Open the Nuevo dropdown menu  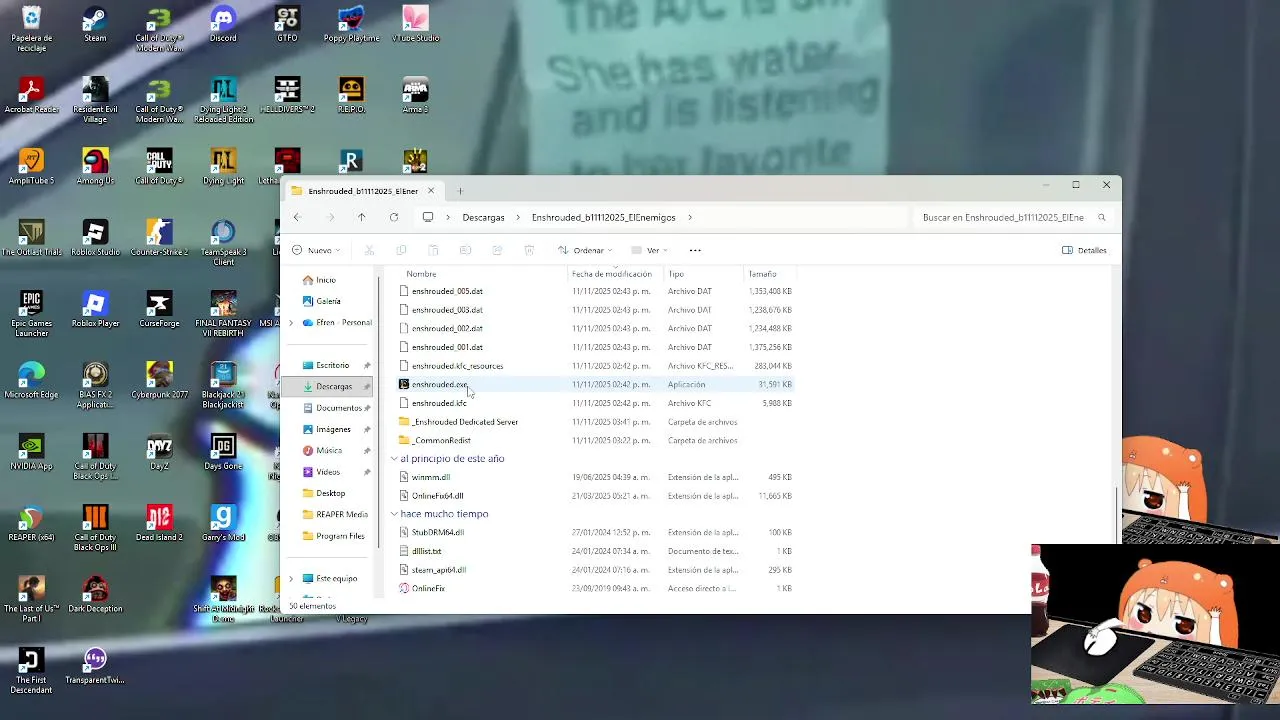[317, 250]
